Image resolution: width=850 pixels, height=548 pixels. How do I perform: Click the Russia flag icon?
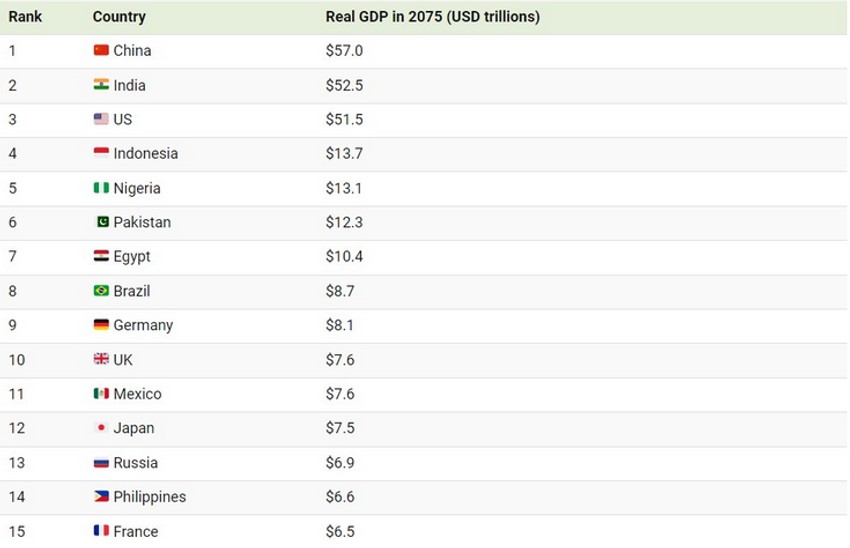coord(101,463)
